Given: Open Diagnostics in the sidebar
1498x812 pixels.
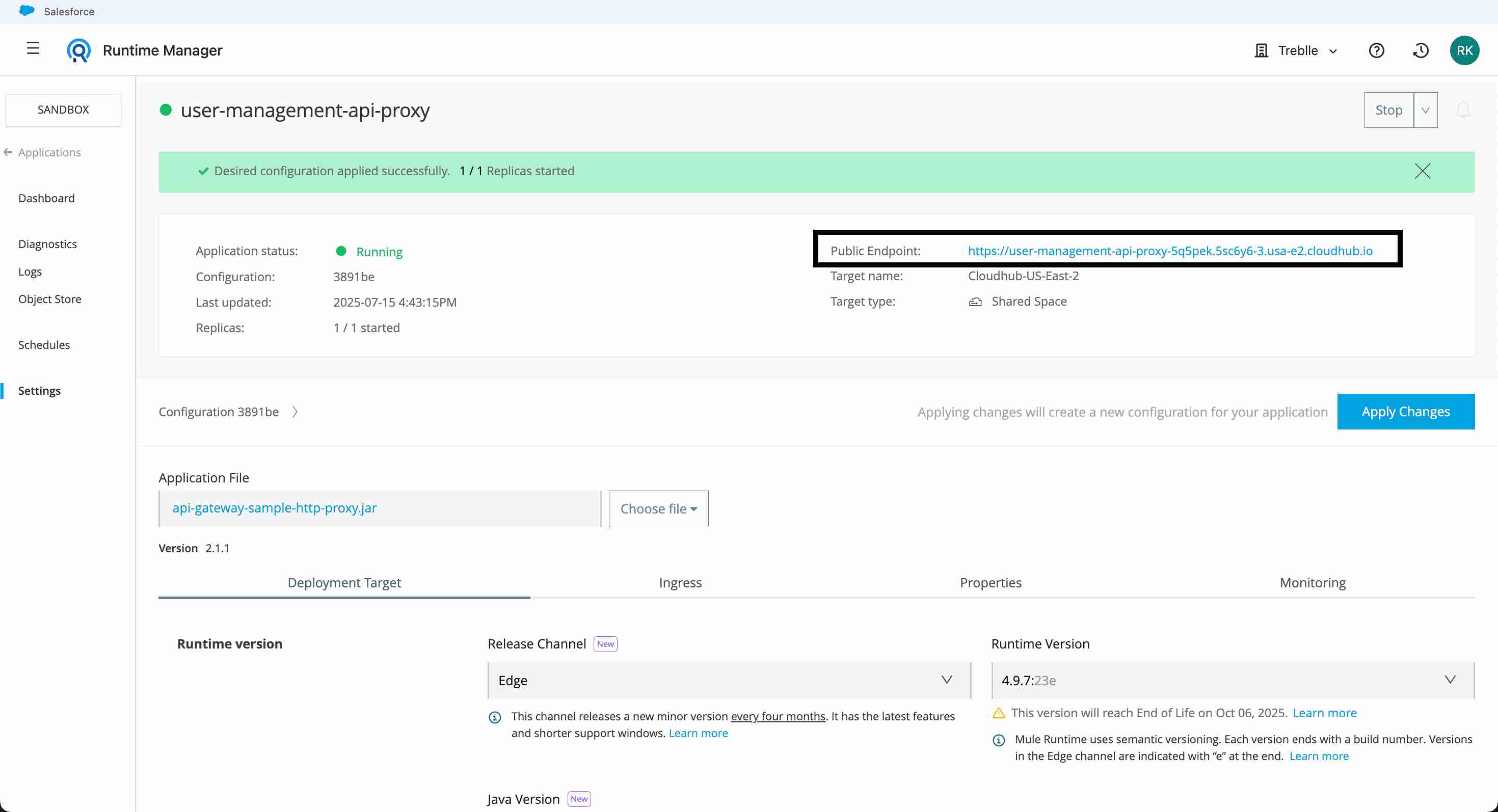Looking at the screenshot, I should [48, 244].
